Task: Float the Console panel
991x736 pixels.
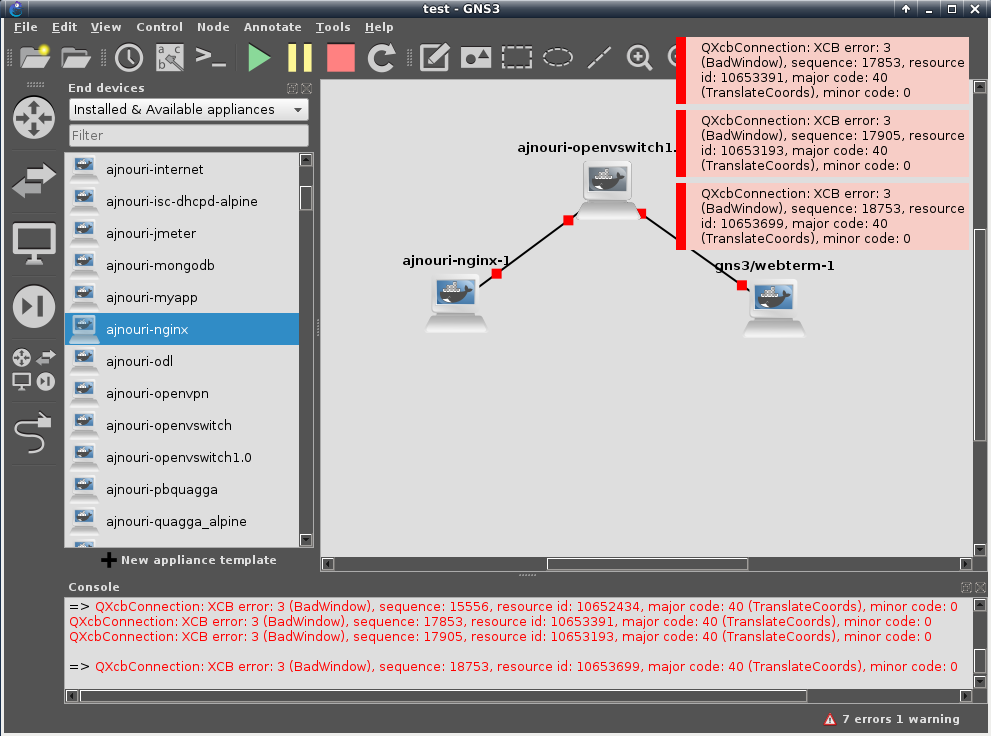Action: (x=966, y=588)
